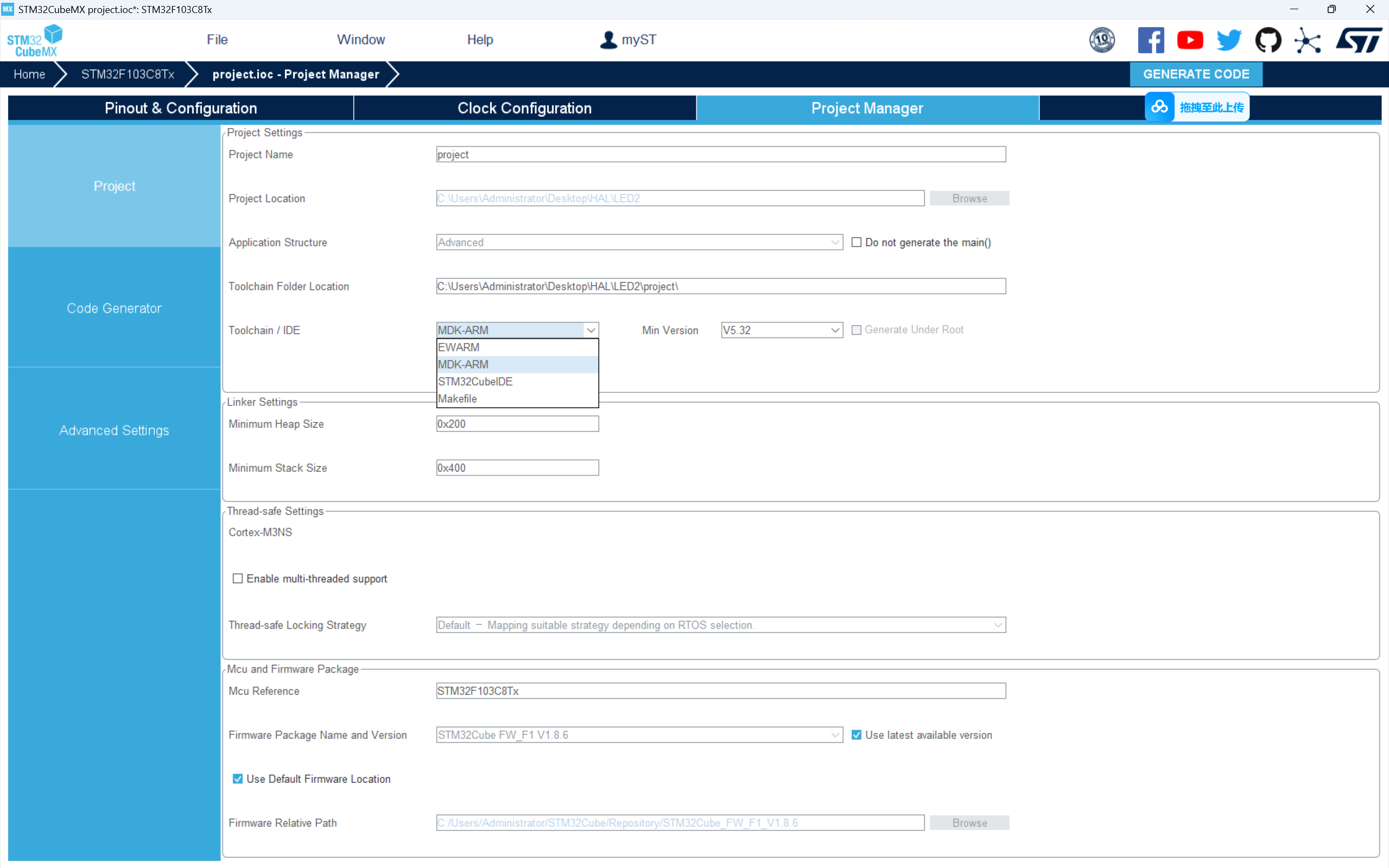Open the Twitter icon link
Viewport: 1389px width, 868px height.
tap(1229, 40)
